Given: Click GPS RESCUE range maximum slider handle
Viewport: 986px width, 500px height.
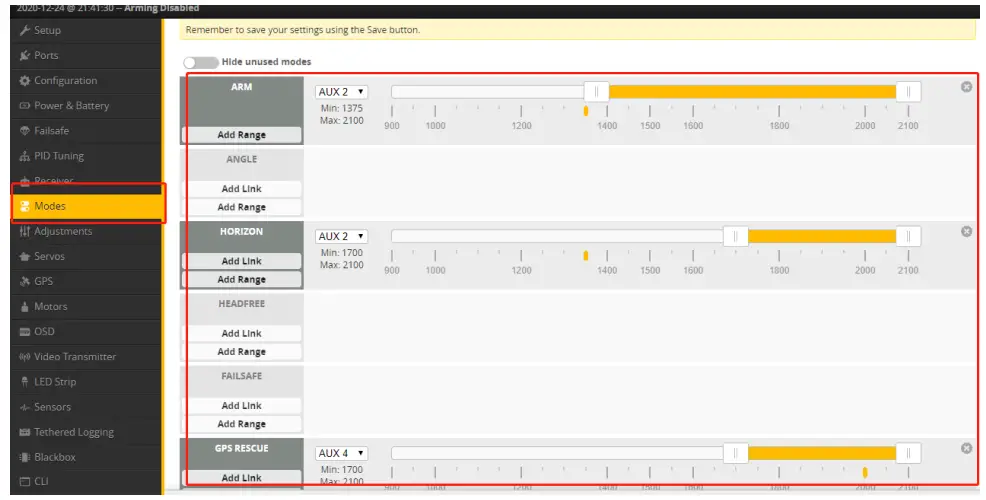Looking at the screenshot, I should pos(908,453).
